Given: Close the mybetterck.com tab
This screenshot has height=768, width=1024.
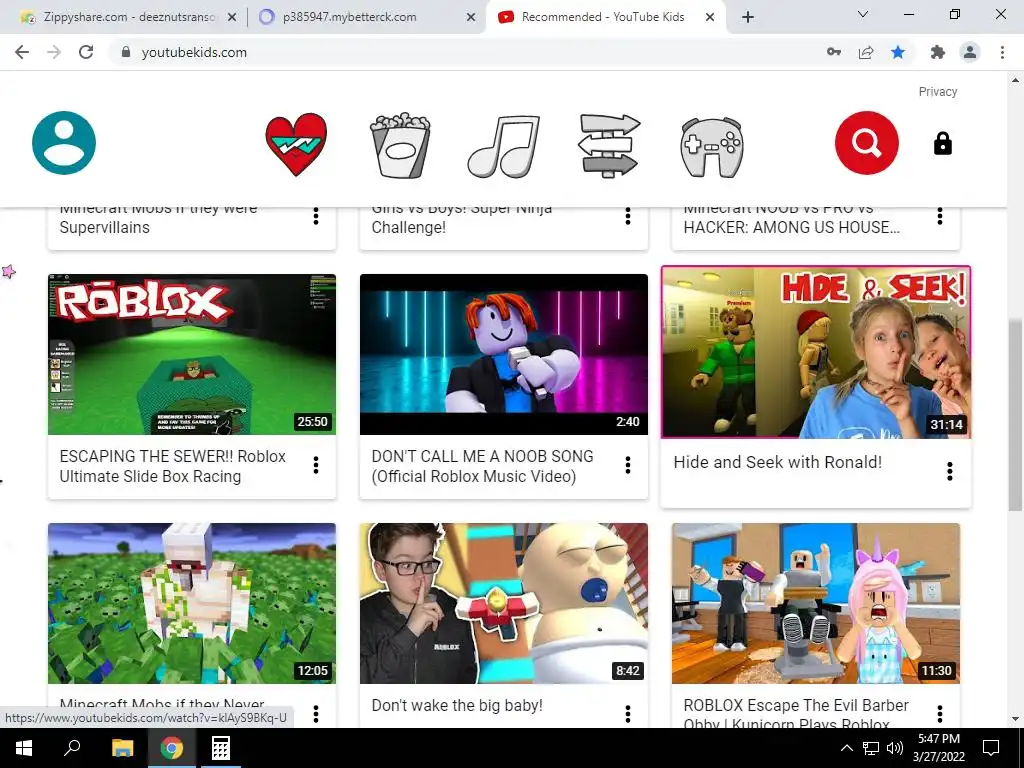Looking at the screenshot, I should click(x=471, y=18).
